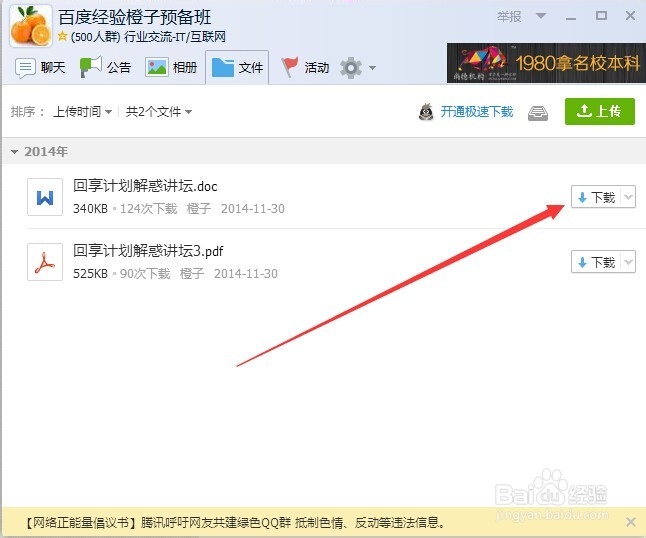Click the 340KB size text
Viewport: 646px width, 538px height.
tap(90, 209)
